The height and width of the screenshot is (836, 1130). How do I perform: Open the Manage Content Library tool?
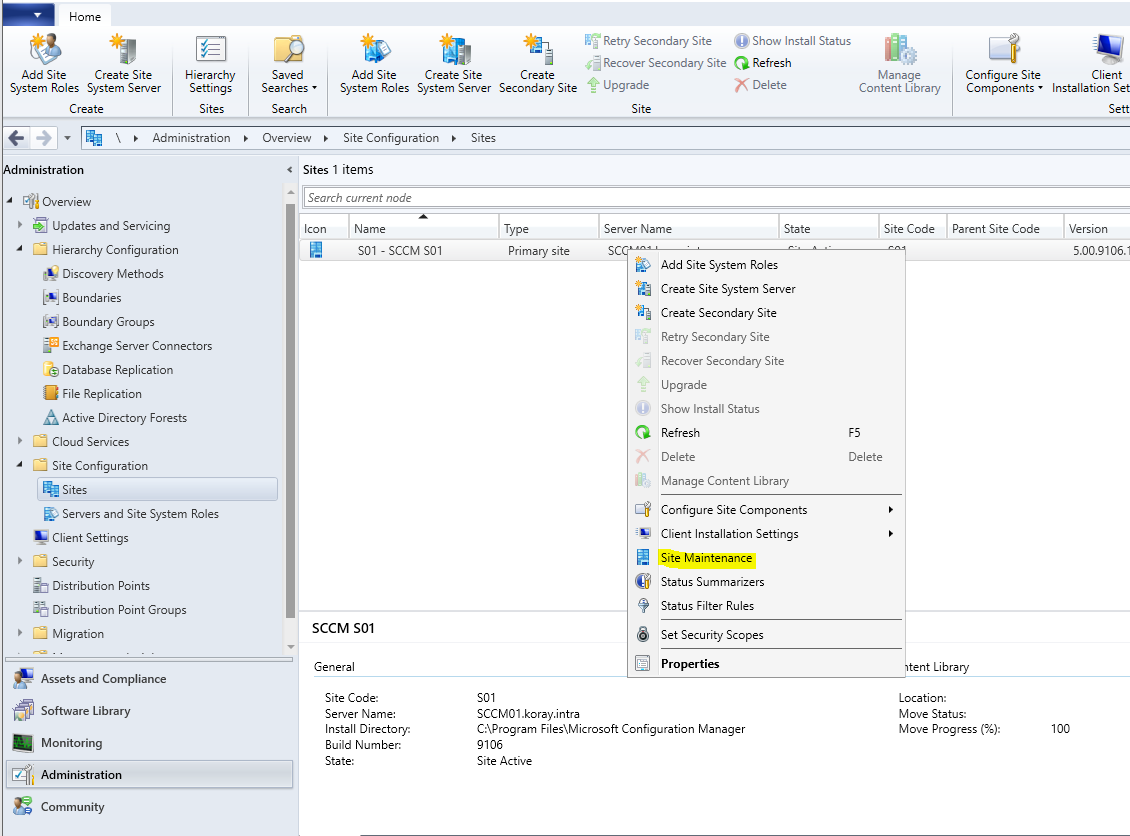898,60
